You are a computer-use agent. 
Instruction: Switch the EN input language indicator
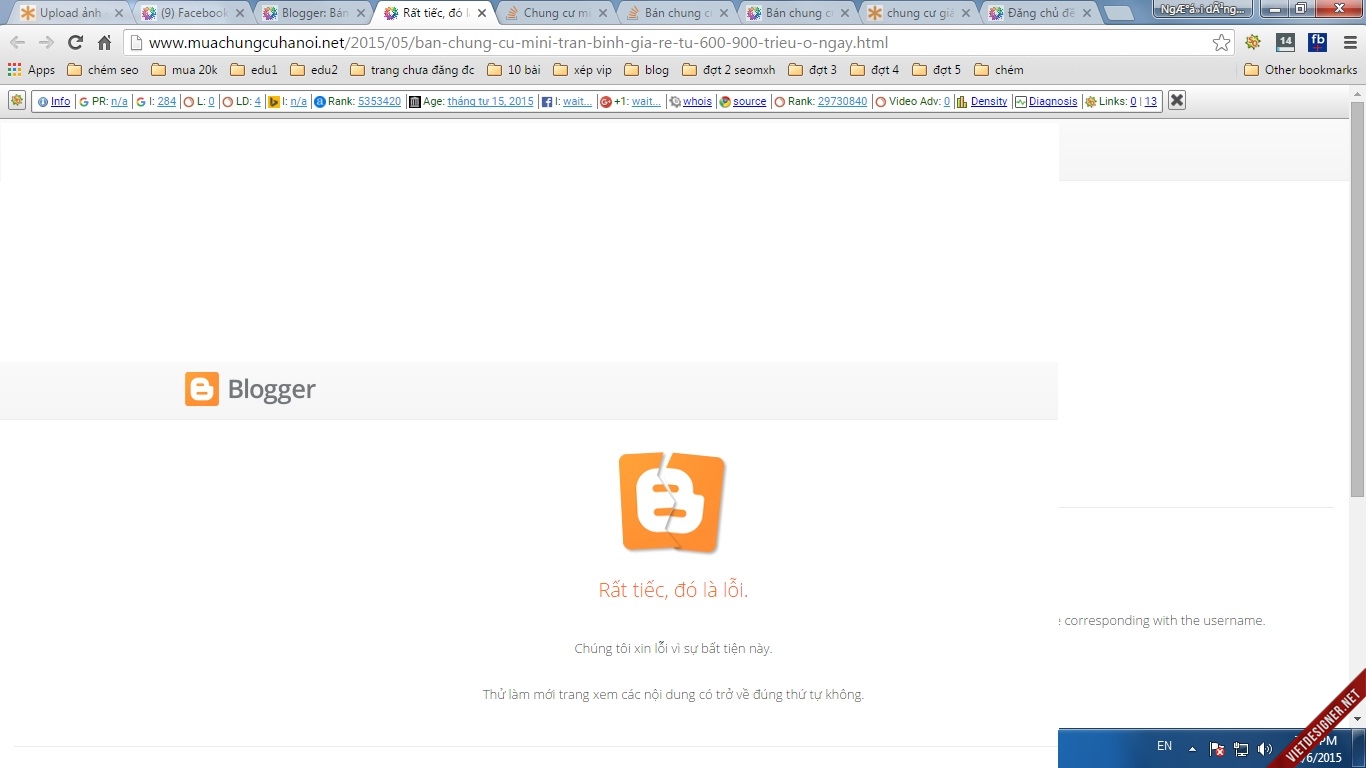1164,746
